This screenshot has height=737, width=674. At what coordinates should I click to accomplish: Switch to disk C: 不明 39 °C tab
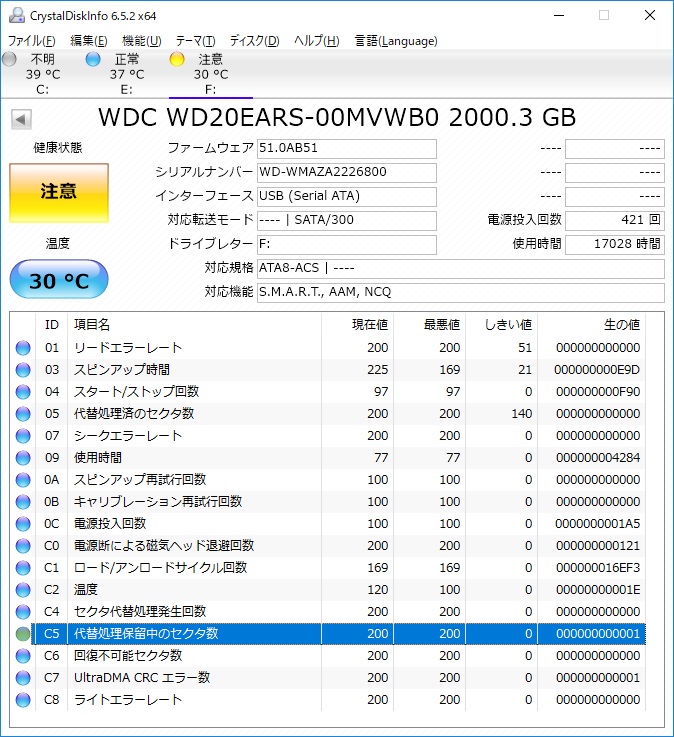[x=42, y=74]
